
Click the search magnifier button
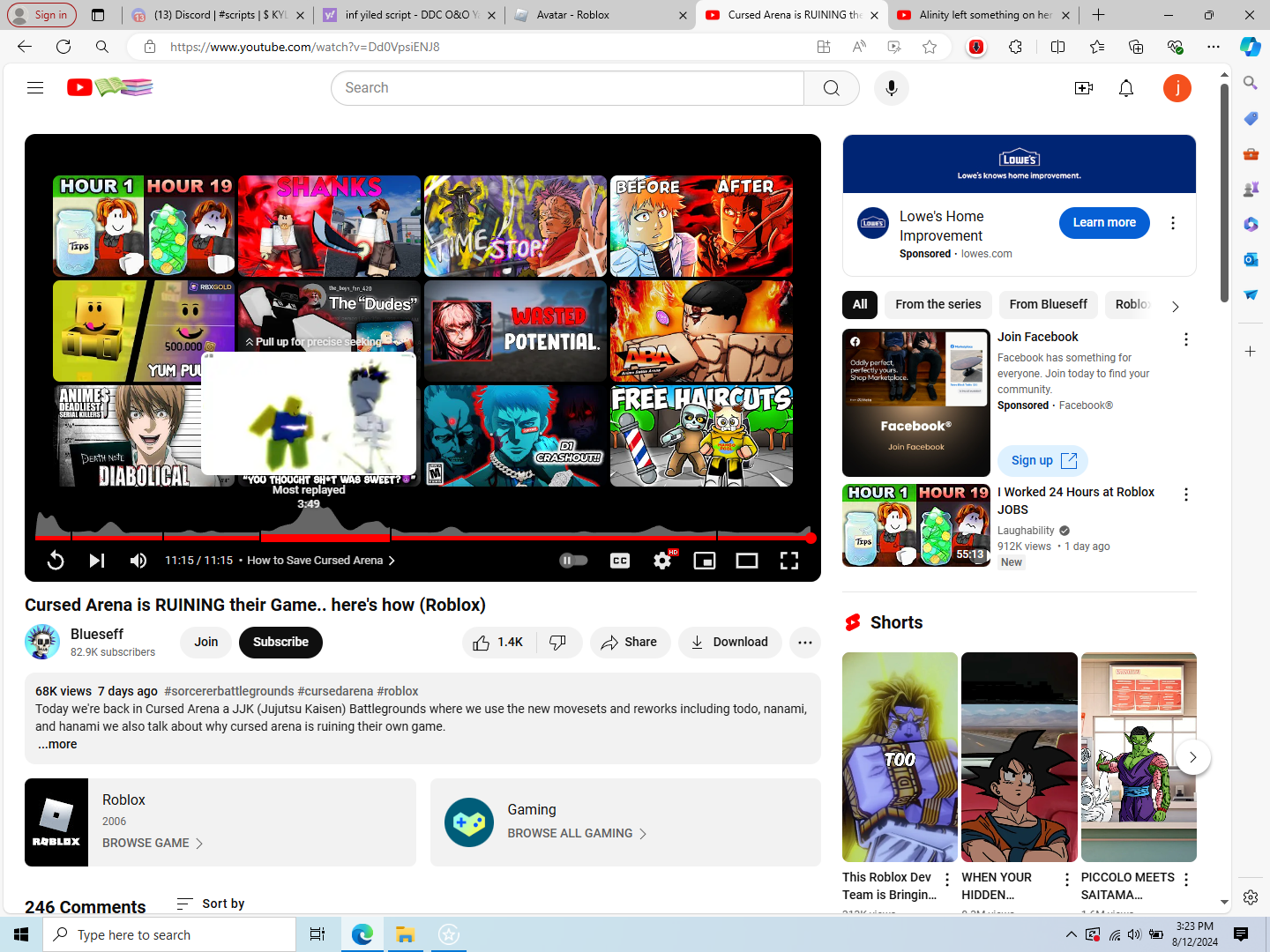click(831, 88)
